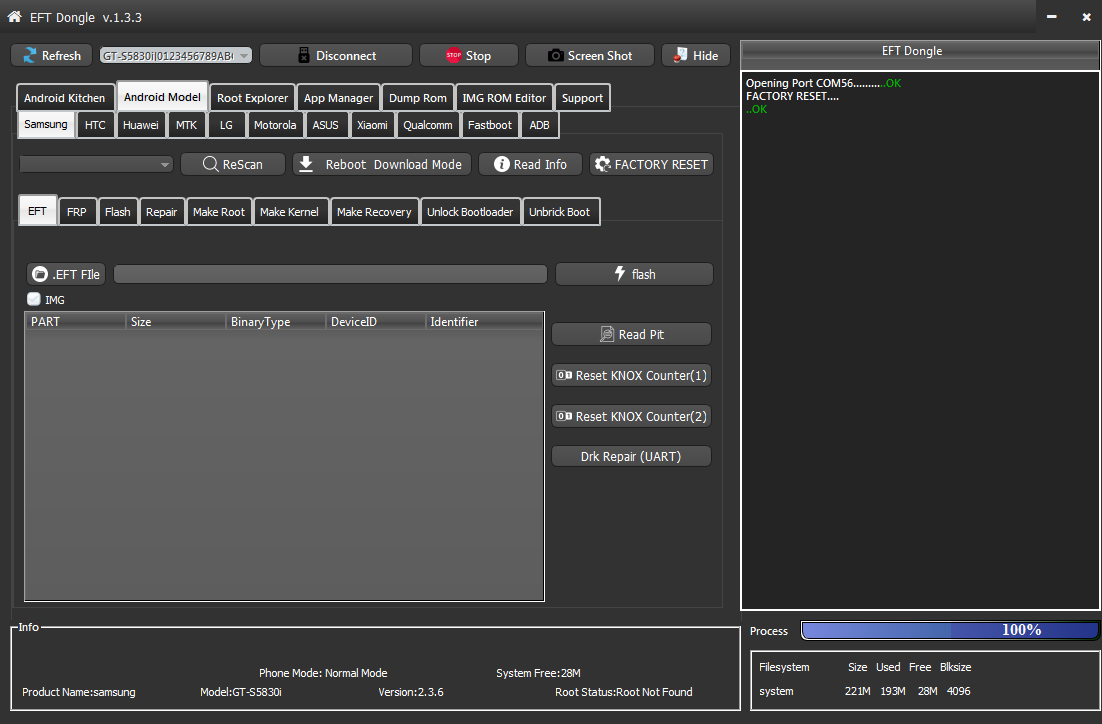This screenshot has height=724, width=1102.
Task: Click the DeviceID column header
Action: 376,321
